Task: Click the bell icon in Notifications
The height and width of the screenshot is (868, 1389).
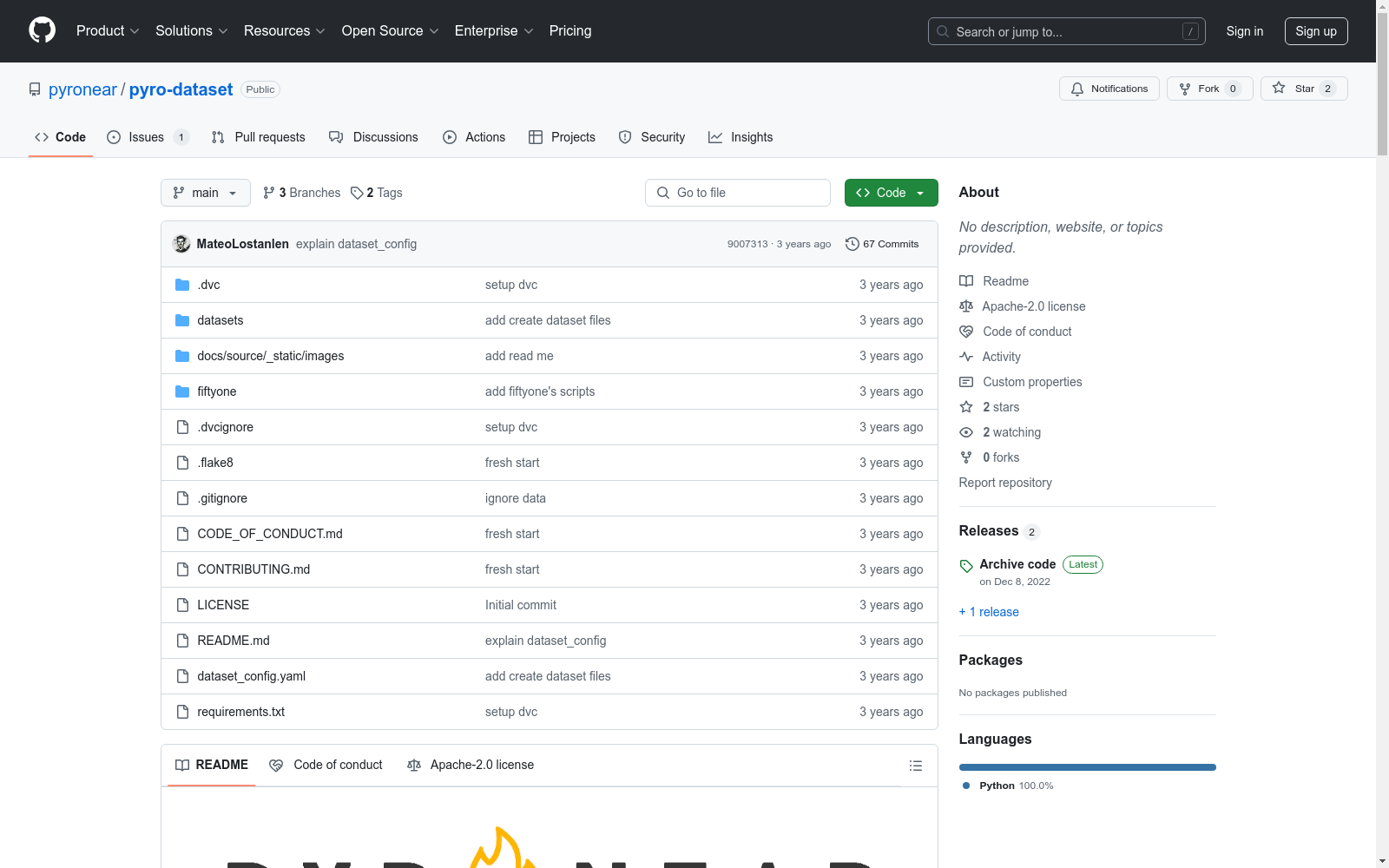Action: pos(1077,89)
